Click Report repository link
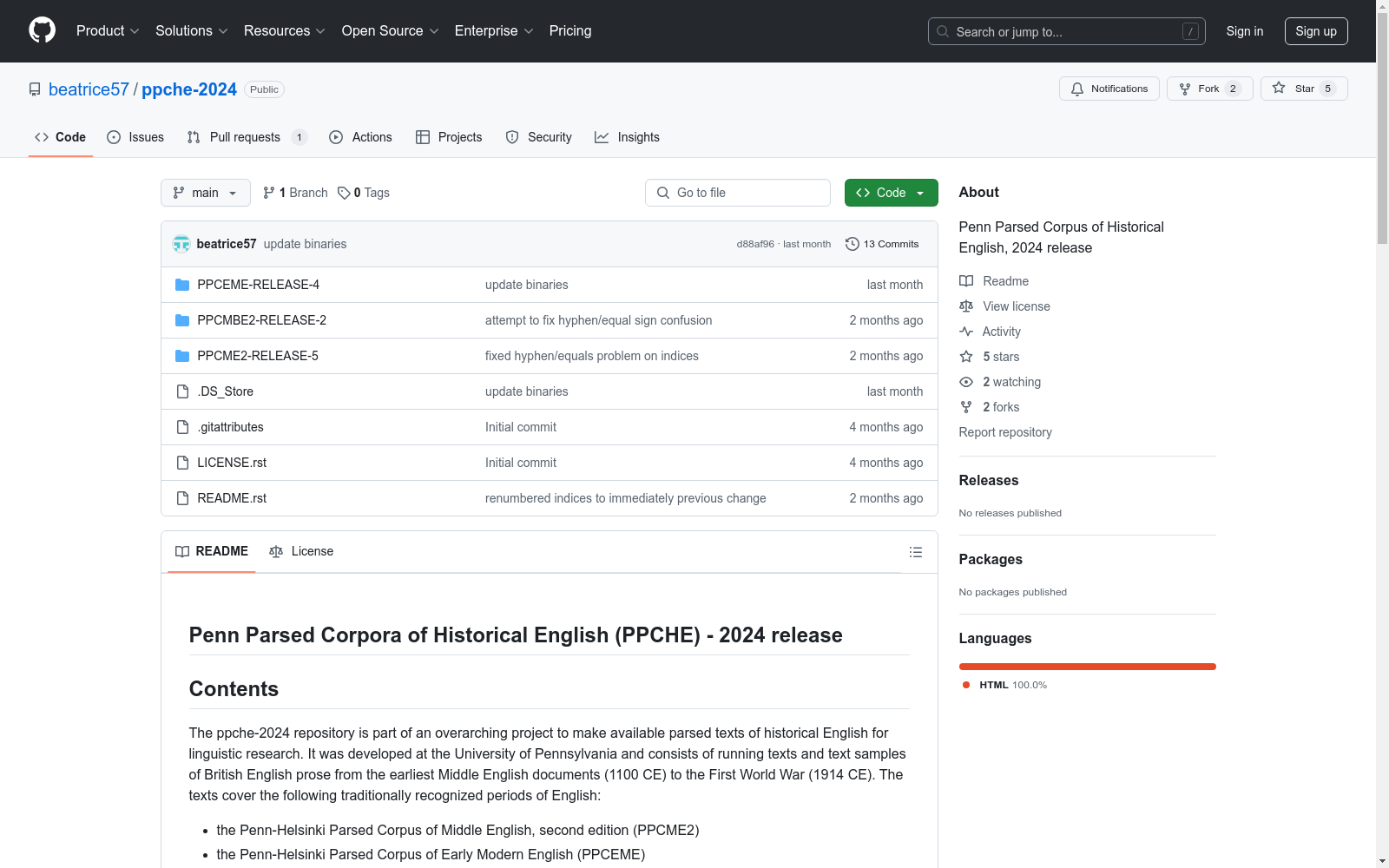This screenshot has height=868, width=1389. [1005, 432]
